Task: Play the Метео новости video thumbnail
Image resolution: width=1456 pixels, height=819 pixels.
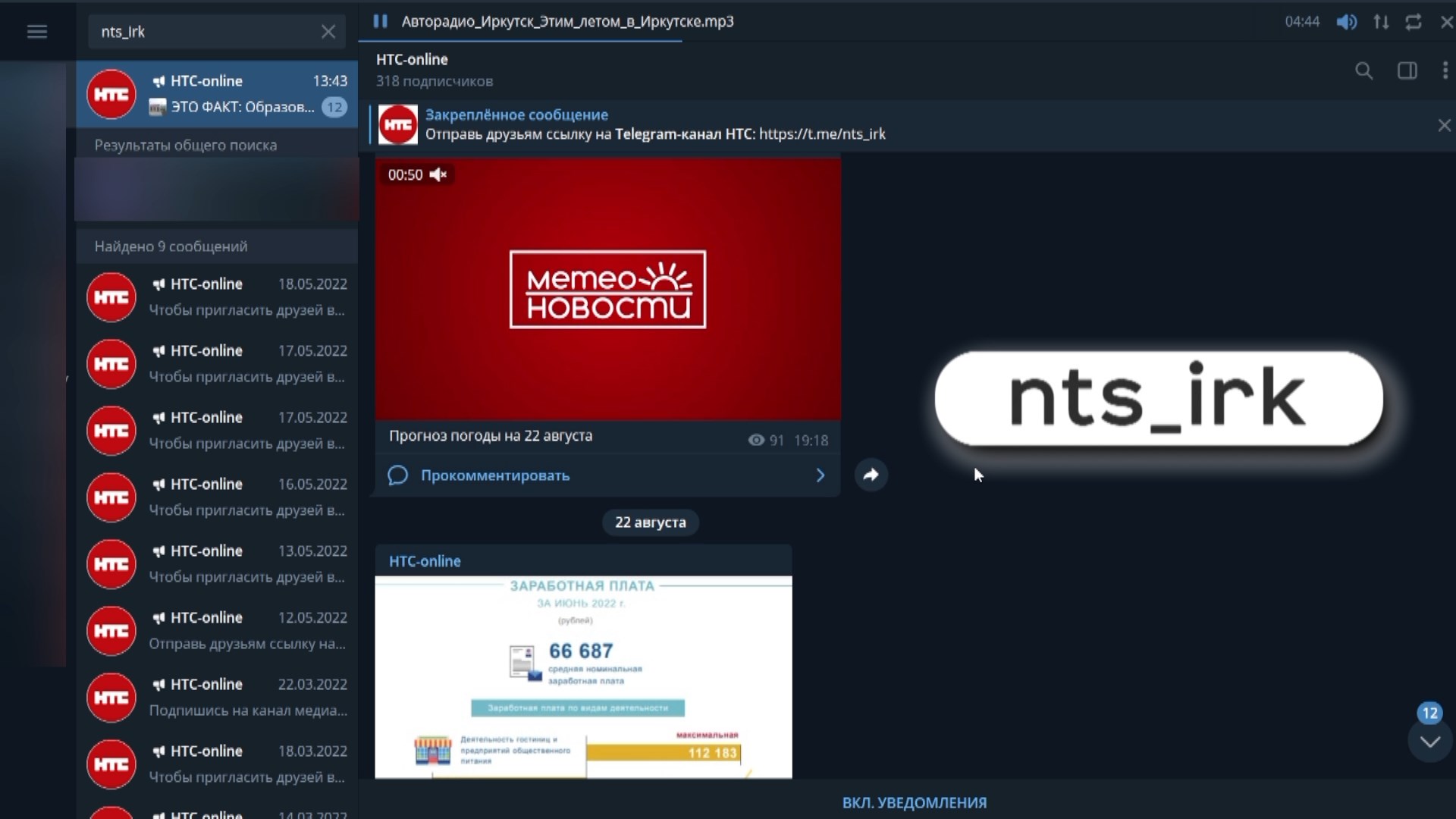Action: pyautogui.click(x=607, y=289)
